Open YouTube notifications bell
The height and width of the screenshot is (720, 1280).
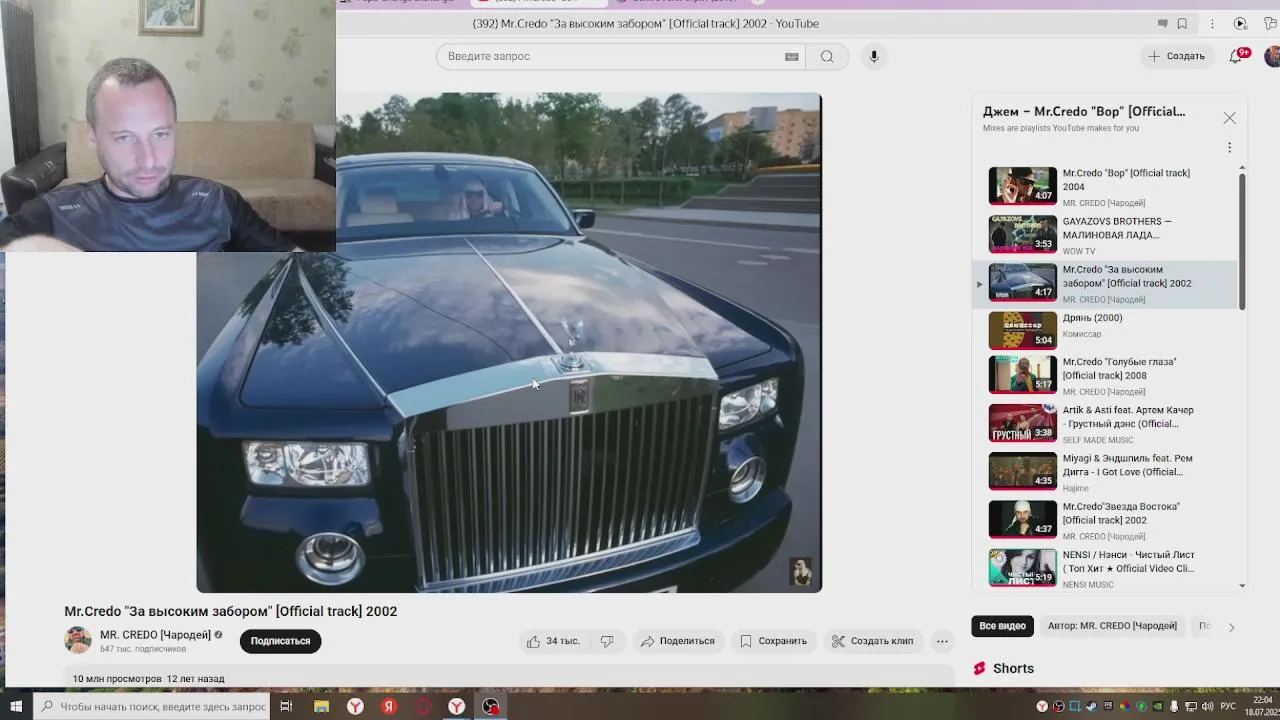click(1236, 56)
